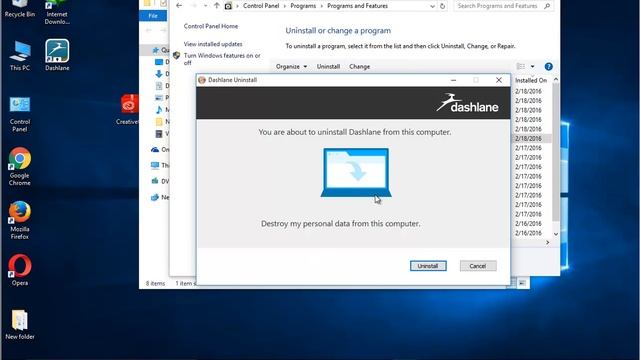Open the File tab in Explorer
Screen dimensions: 640x360
[x=153, y=16]
